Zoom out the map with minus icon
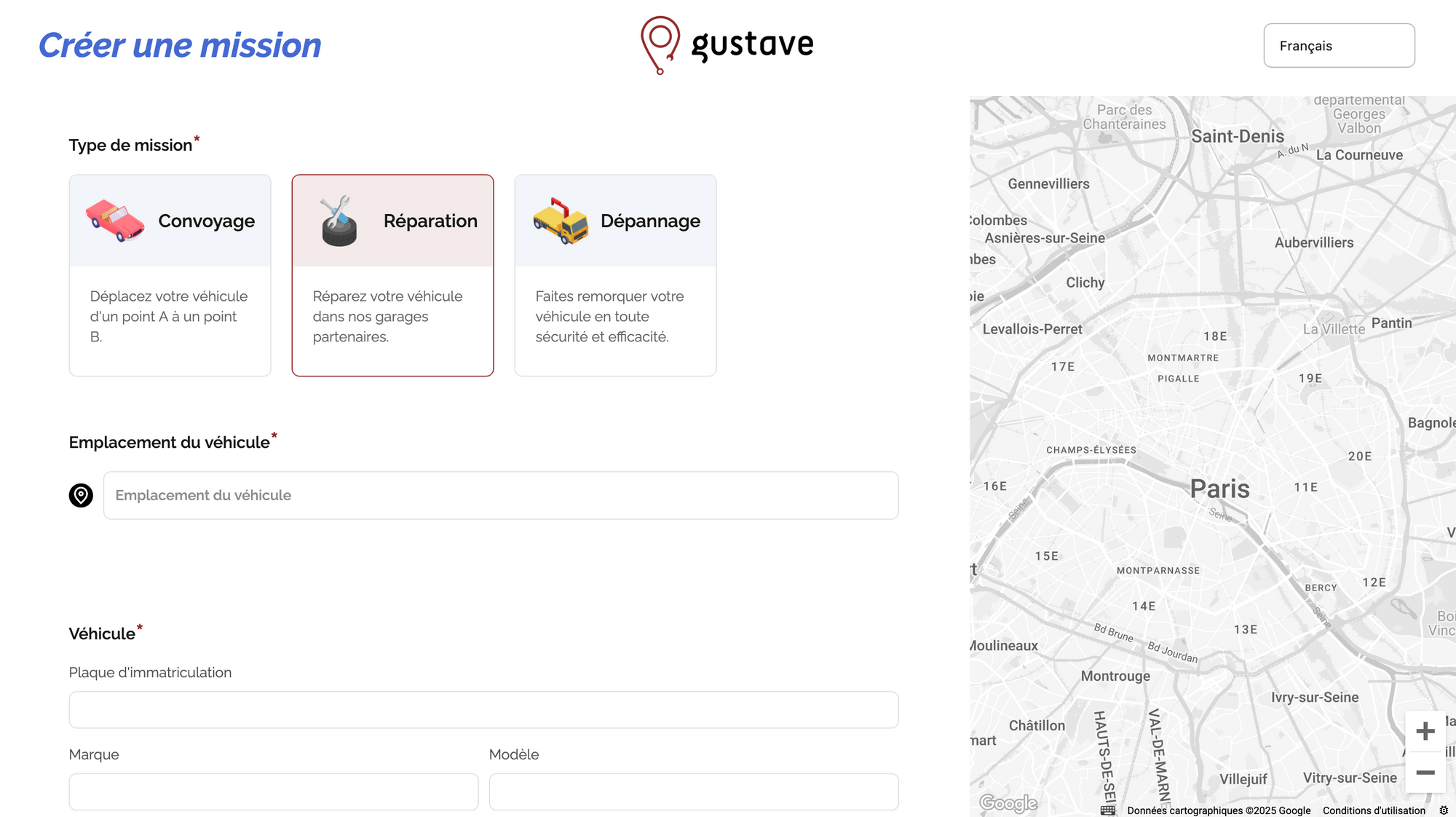 [1425, 773]
